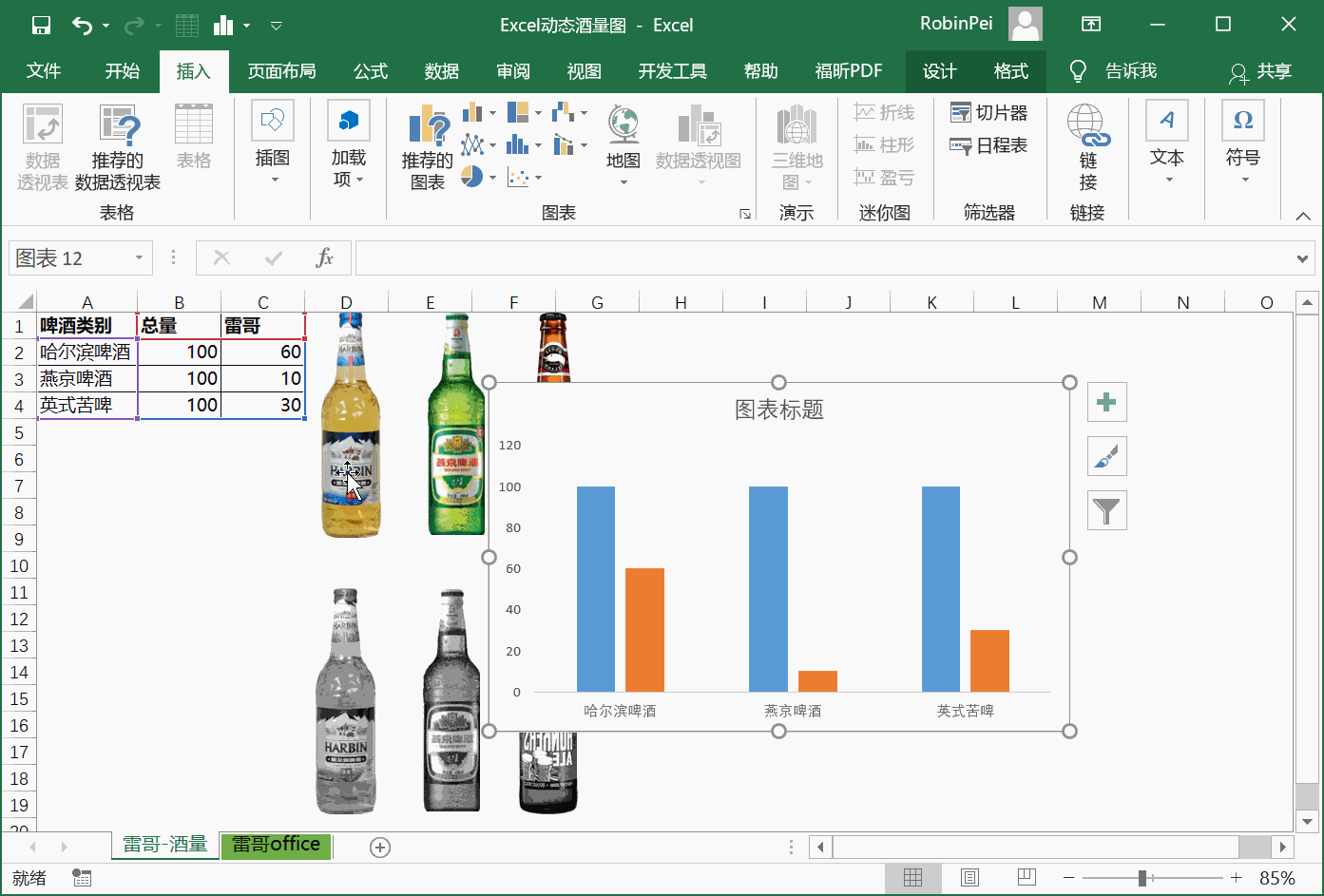
Task: Insert a column or bar chart
Action: tap(479, 113)
